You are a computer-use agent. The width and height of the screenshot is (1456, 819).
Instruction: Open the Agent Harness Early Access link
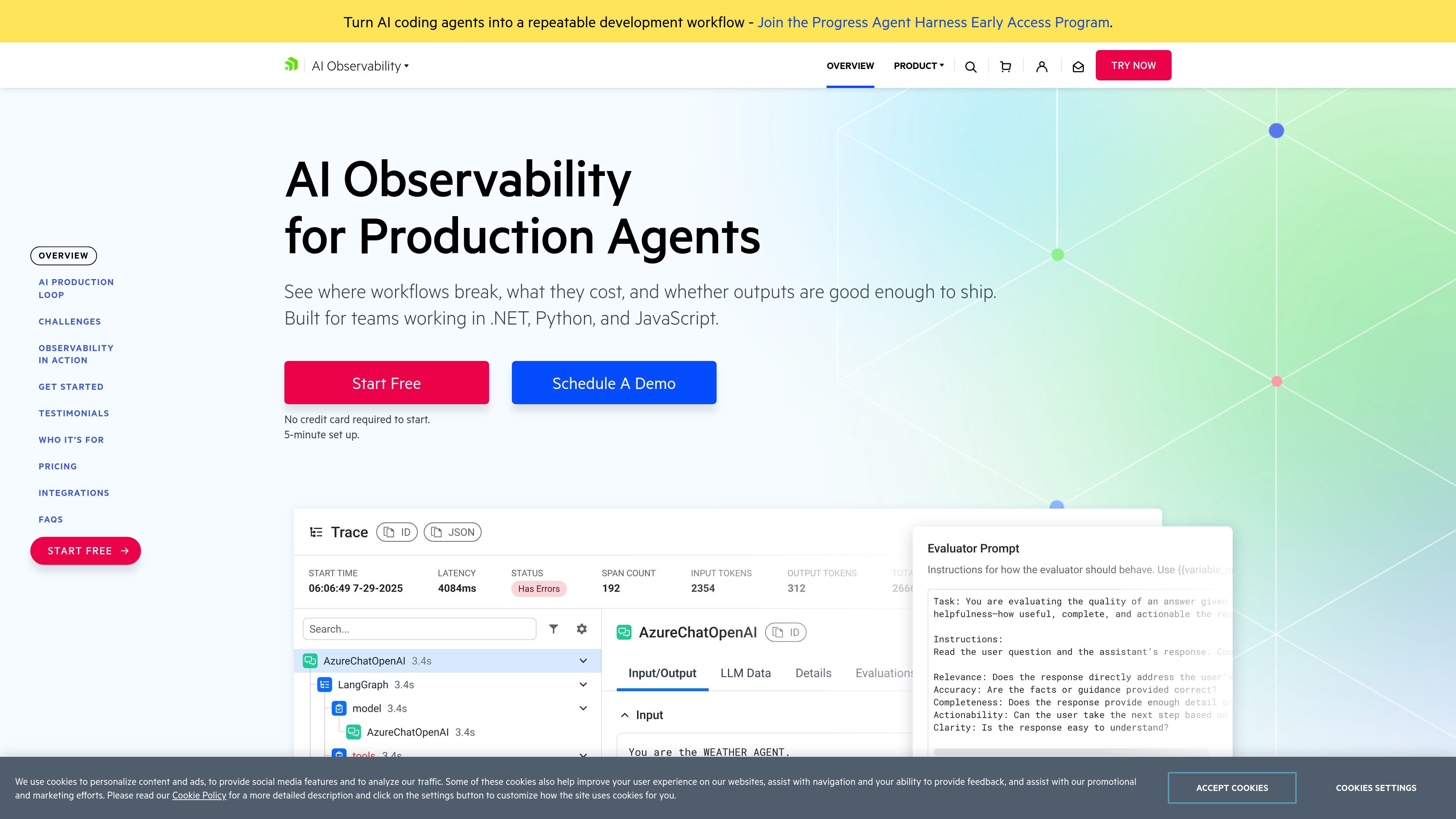(x=933, y=22)
